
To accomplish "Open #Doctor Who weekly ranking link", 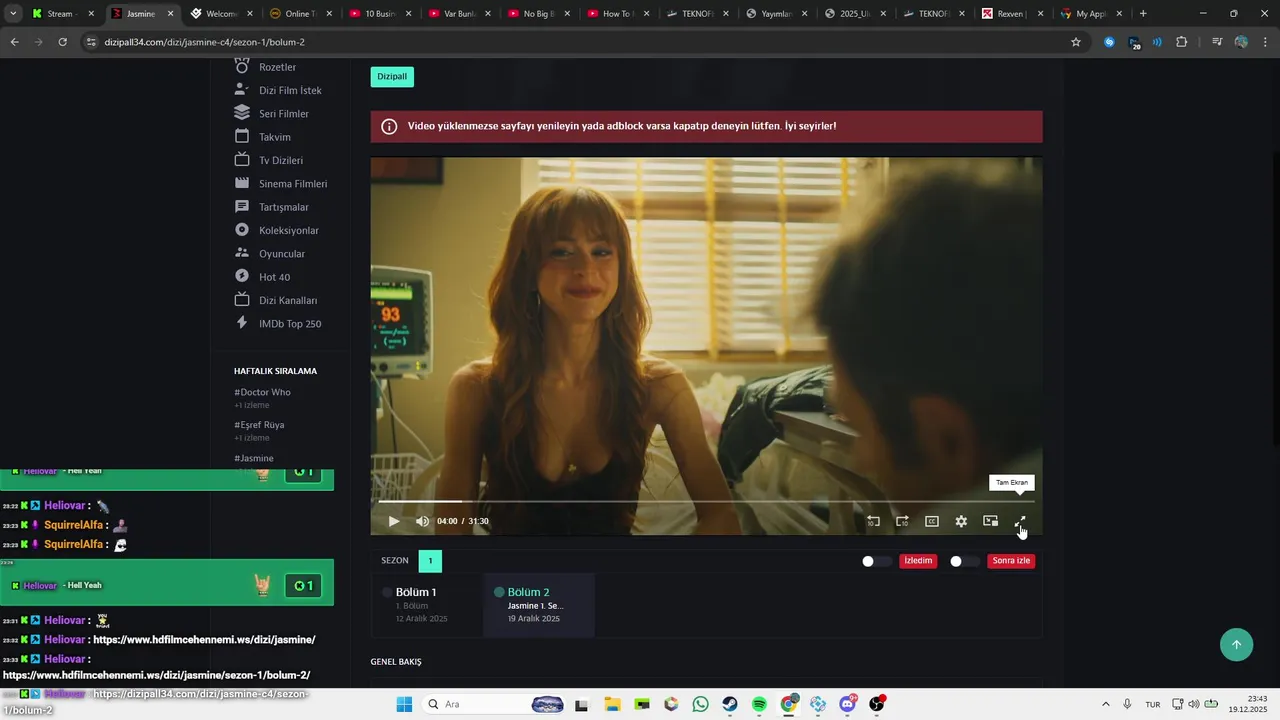I will point(262,392).
